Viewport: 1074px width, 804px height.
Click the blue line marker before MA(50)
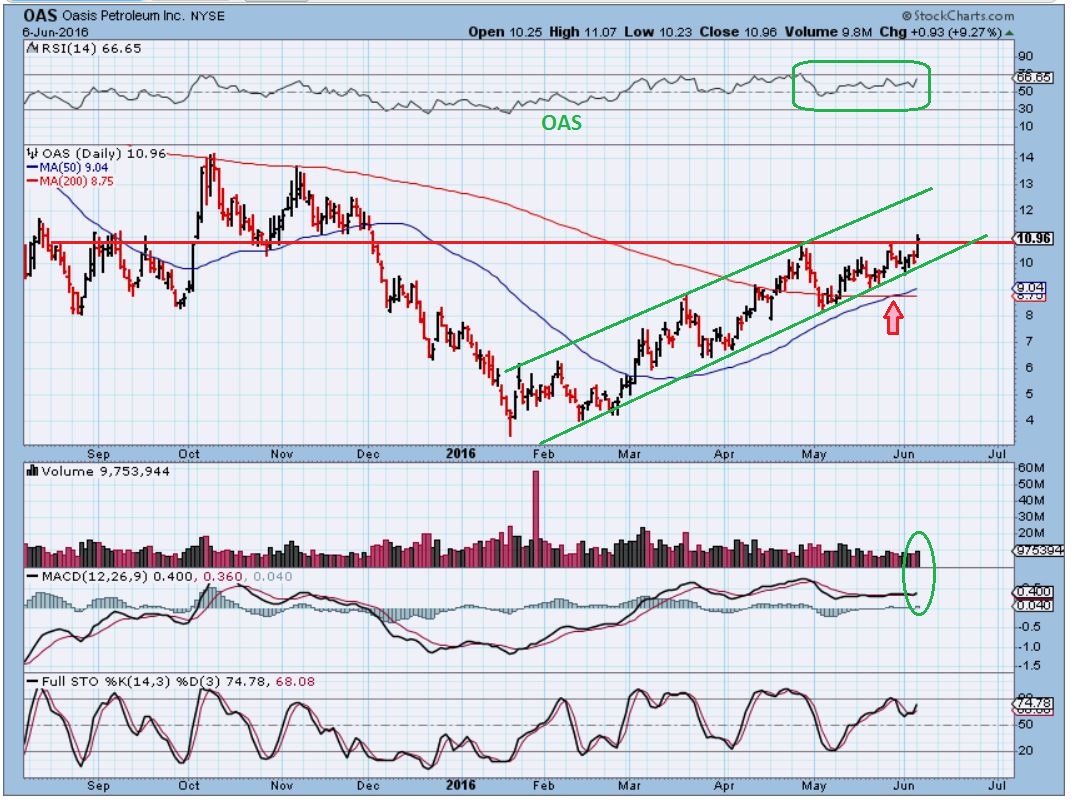point(32,167)
